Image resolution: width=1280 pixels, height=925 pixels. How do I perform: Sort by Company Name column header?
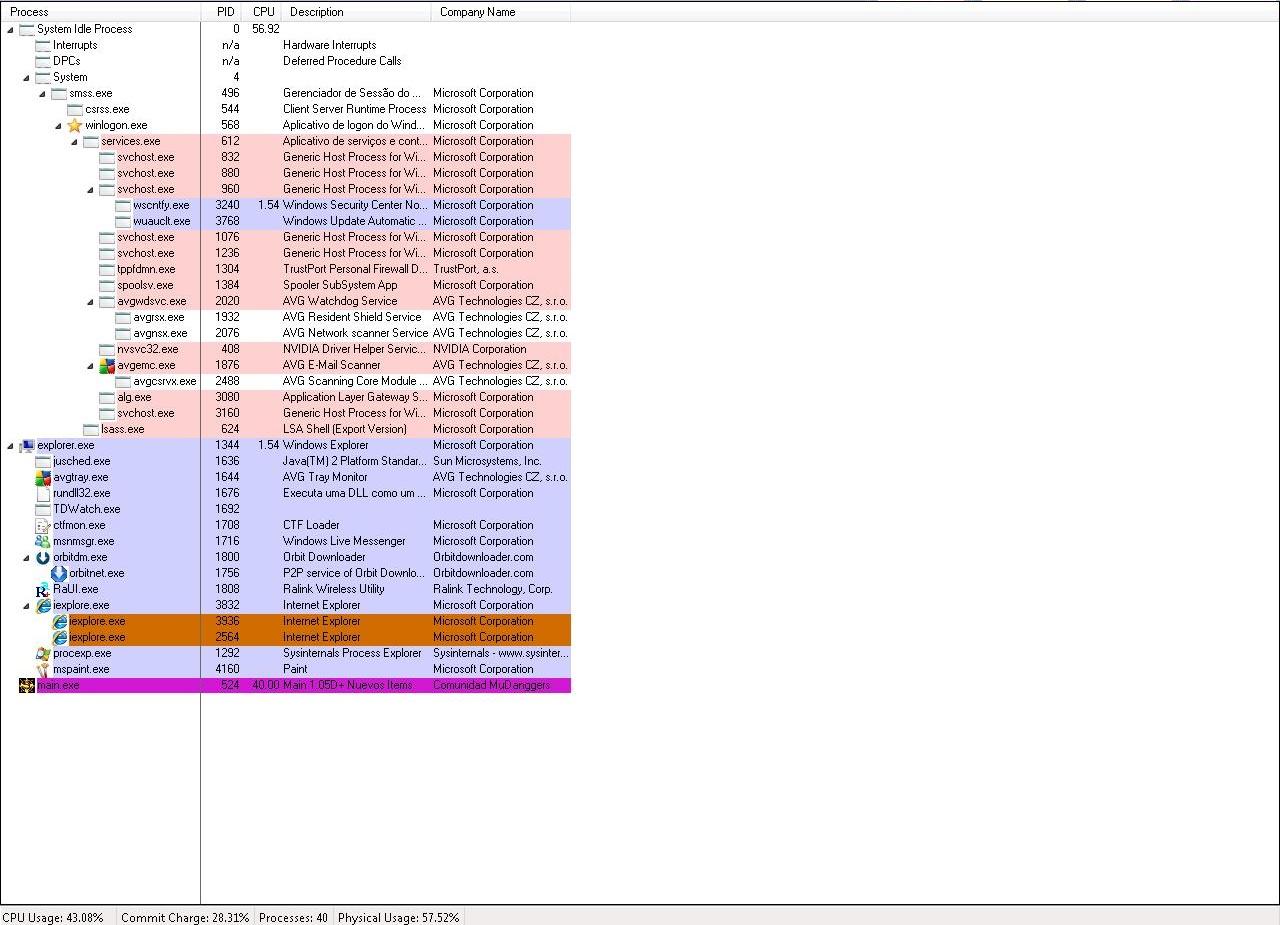click(x=501, y=12)
